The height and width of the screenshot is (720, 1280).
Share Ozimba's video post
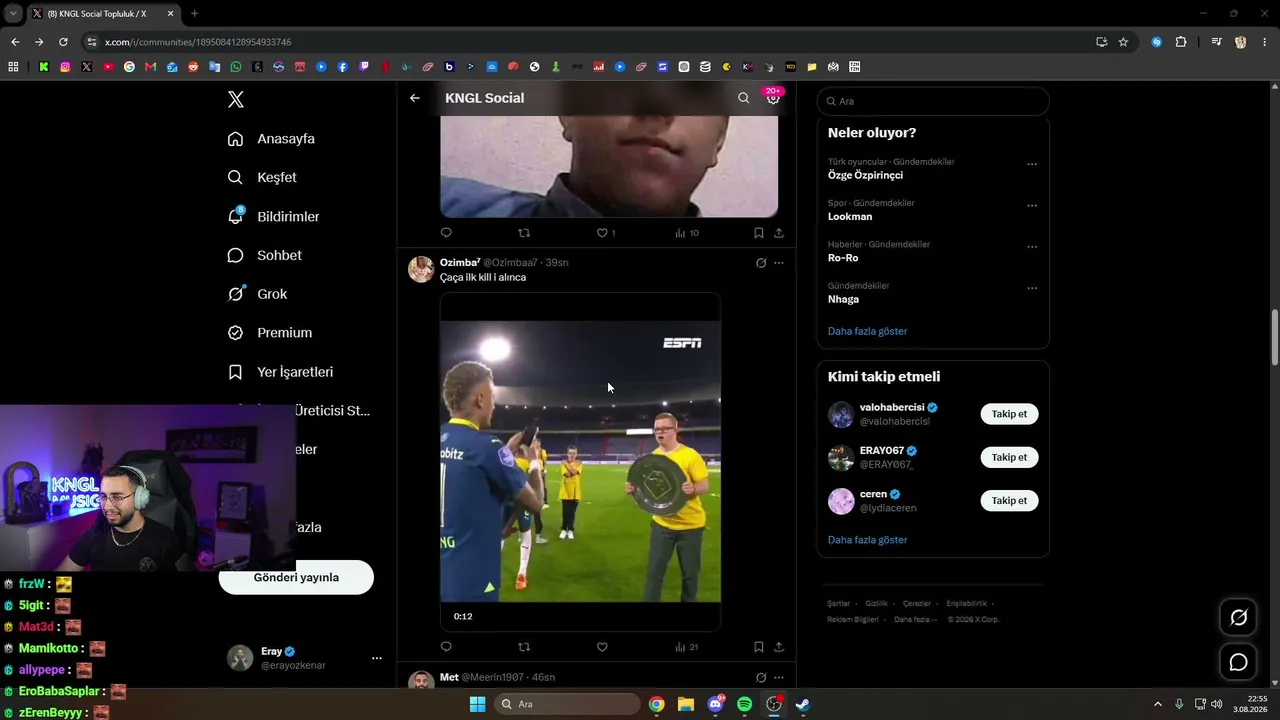pyautogui.click(x=779, y=647)
